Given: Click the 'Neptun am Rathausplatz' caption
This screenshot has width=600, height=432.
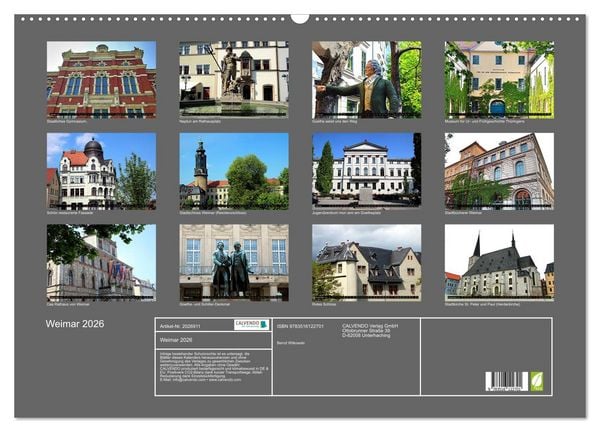Looking at the screenshot, I should tap(200, 121).
